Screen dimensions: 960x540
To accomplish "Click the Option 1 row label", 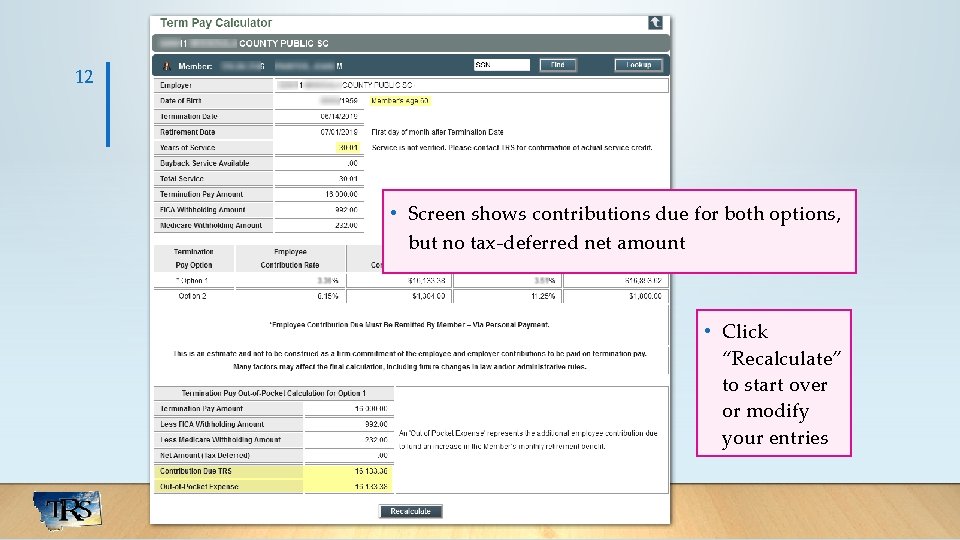I will point(192,280).
